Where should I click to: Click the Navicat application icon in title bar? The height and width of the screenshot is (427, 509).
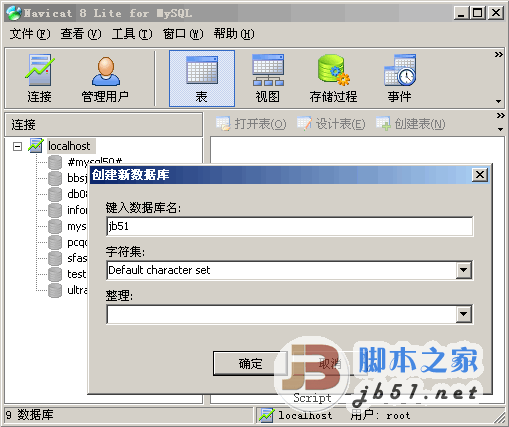pyautogui.click(x=14, y=13)
